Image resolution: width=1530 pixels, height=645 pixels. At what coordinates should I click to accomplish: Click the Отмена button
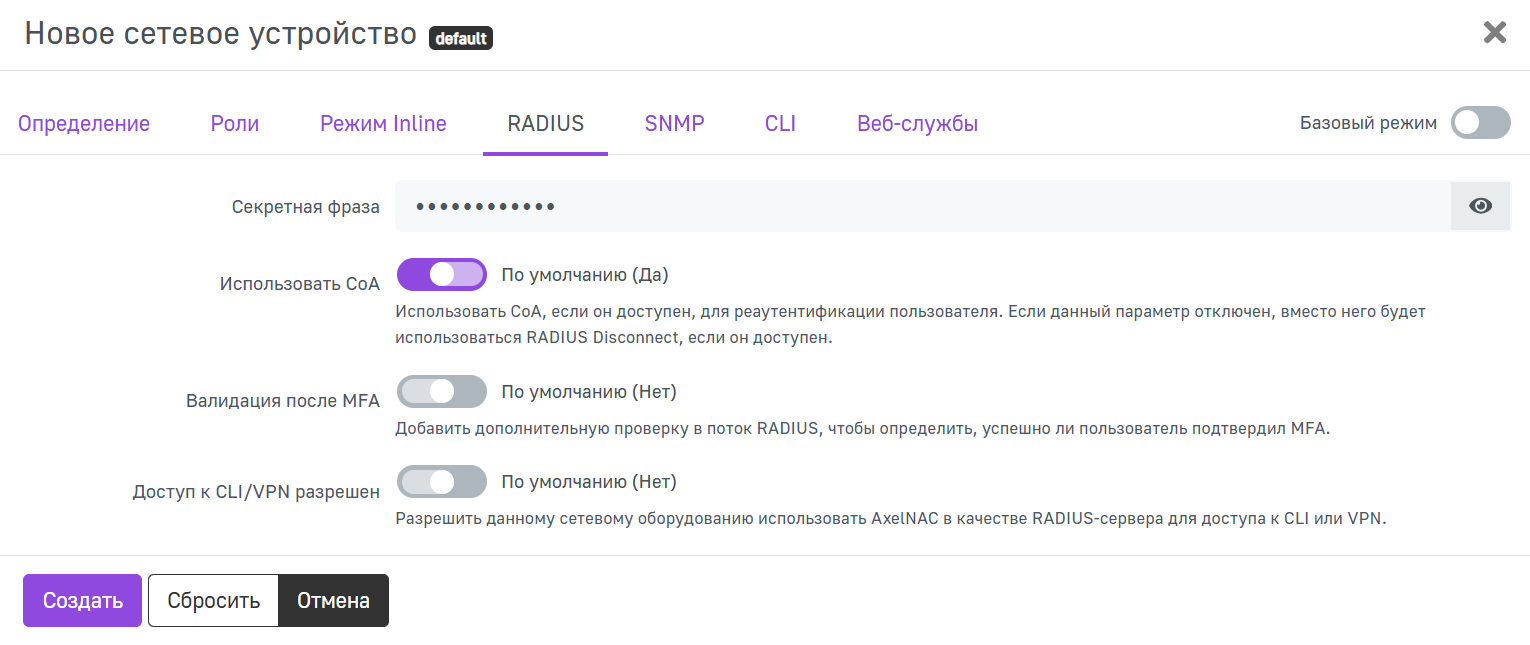point(333,601)
